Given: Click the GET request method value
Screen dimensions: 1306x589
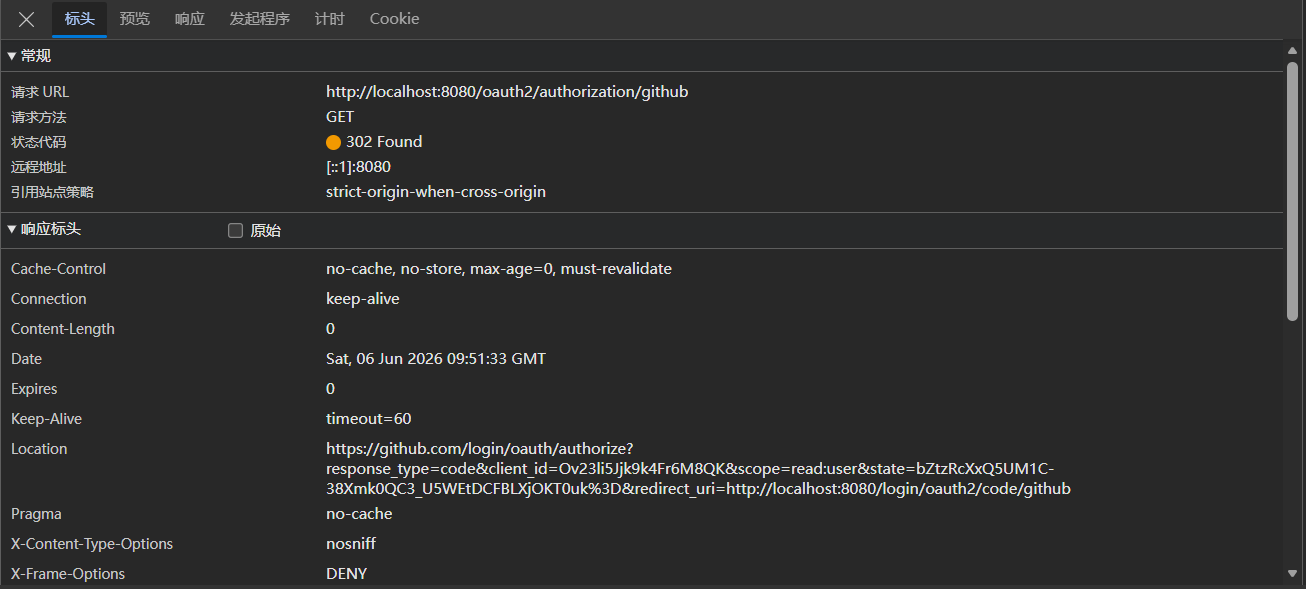Looking at the screenshot, I should 340,117.
